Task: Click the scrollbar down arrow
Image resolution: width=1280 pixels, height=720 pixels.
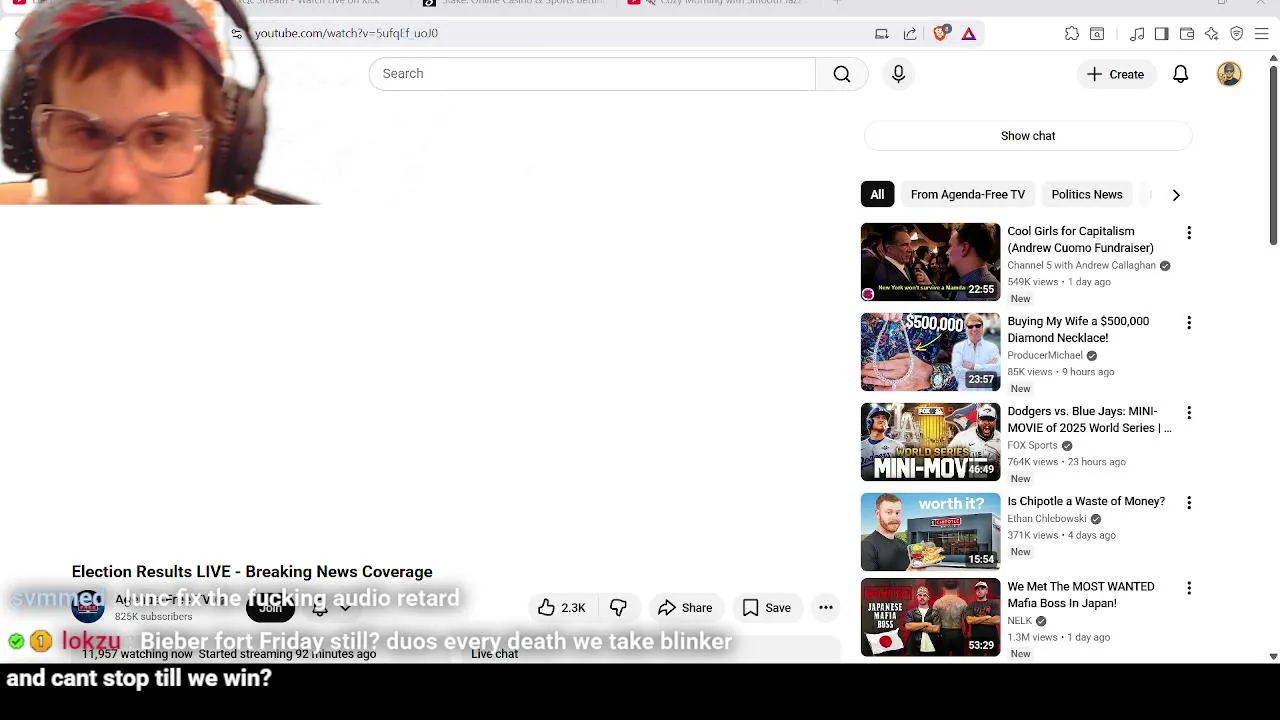Action: [1273, 656]
